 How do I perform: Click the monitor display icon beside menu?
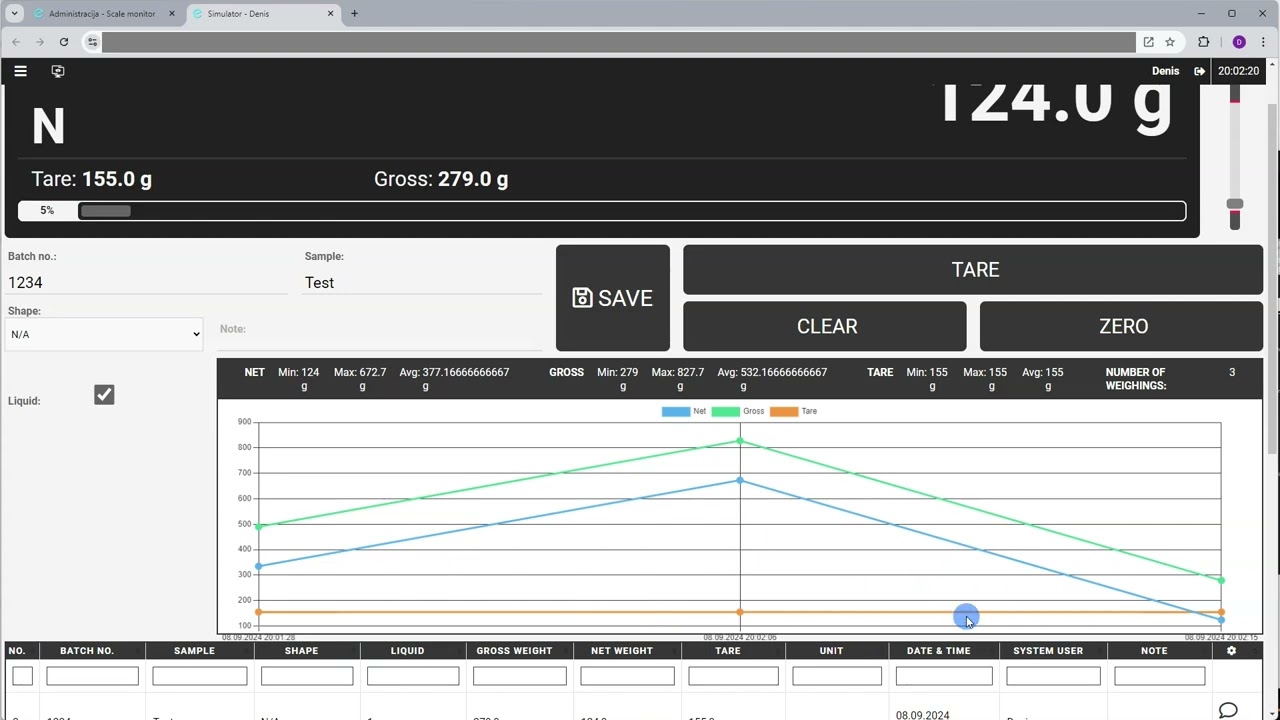pos(58,71)
